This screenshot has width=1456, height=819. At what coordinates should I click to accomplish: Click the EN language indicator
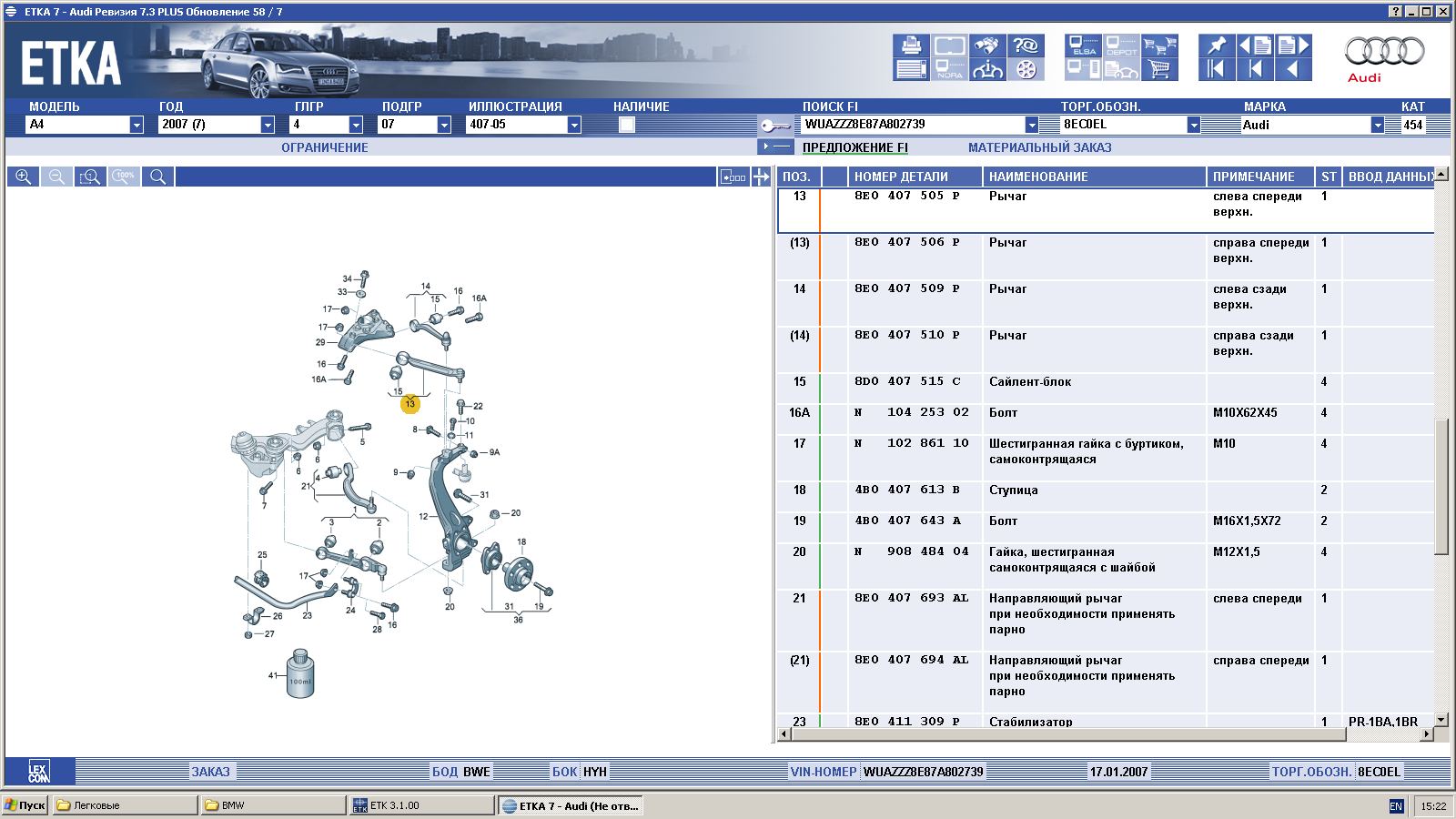pyautogui.click(x=1396, y=806)
